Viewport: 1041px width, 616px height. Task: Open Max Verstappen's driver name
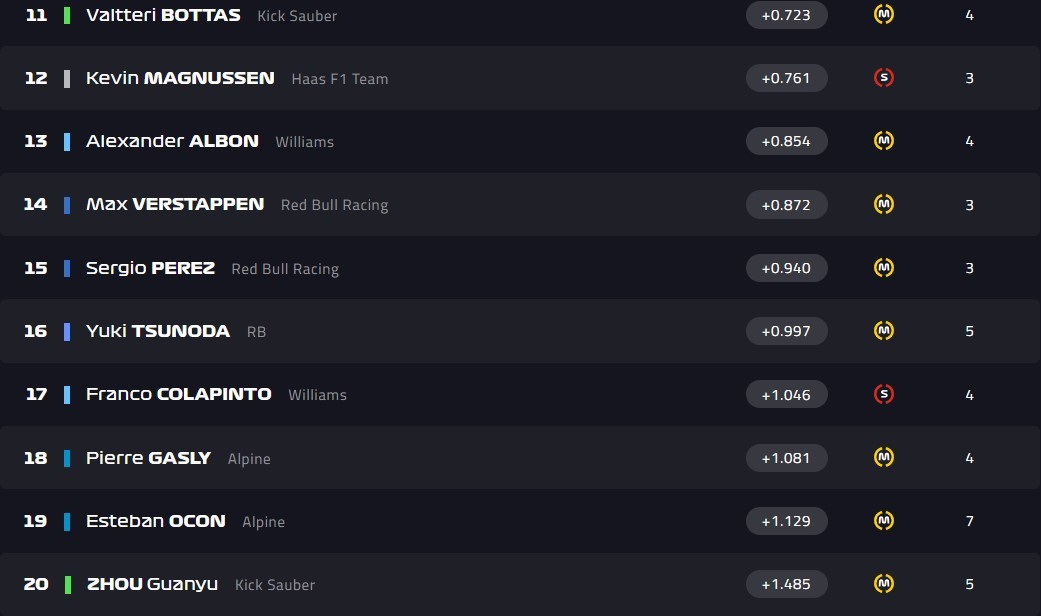point(175,204)
